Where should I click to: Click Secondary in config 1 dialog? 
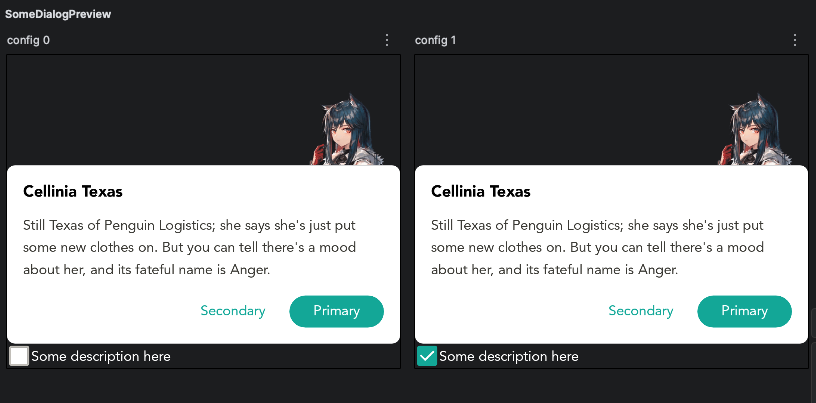[641, 311]
